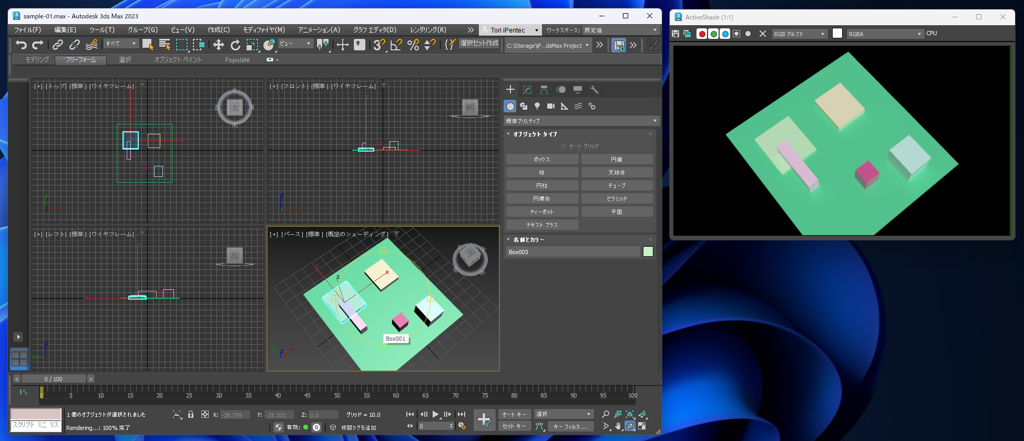Select the Link tool (chain icon)
This screenshot has width=1024, height=441.
[x=58, y=44]
